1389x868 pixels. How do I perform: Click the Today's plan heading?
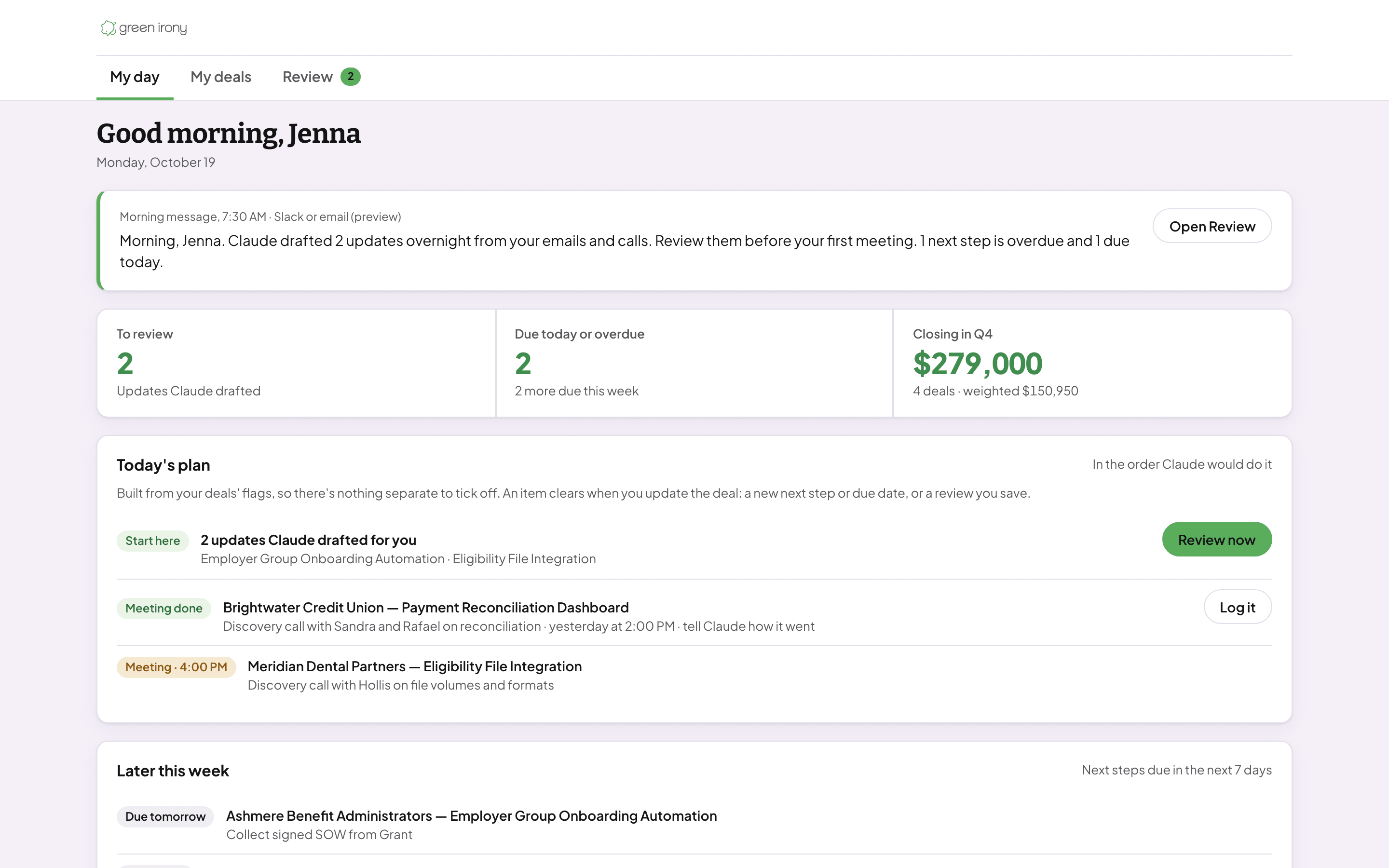[163, 465]
